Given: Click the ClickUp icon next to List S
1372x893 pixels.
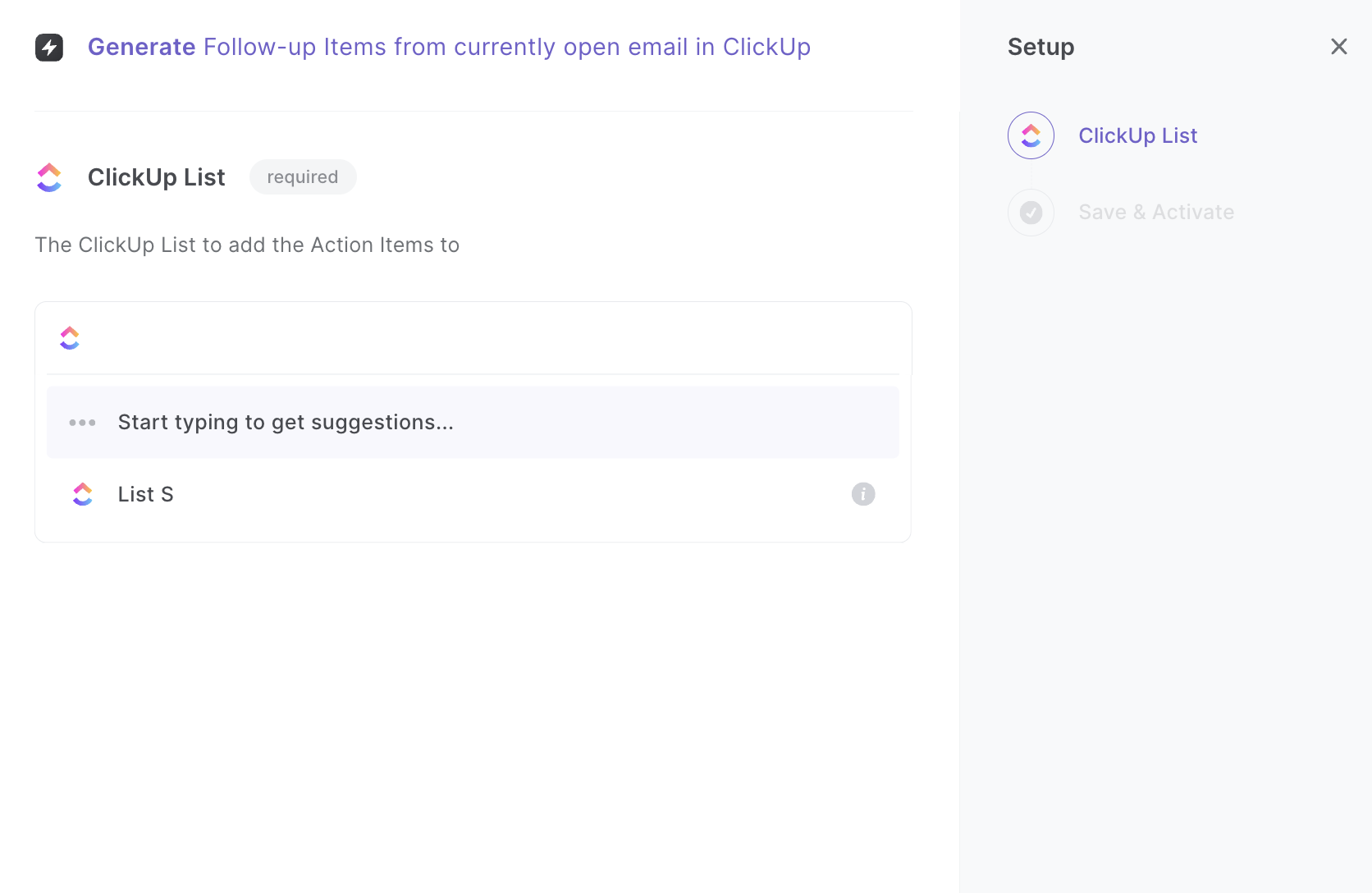Looking at the screenshot, I should pos(83,494).
